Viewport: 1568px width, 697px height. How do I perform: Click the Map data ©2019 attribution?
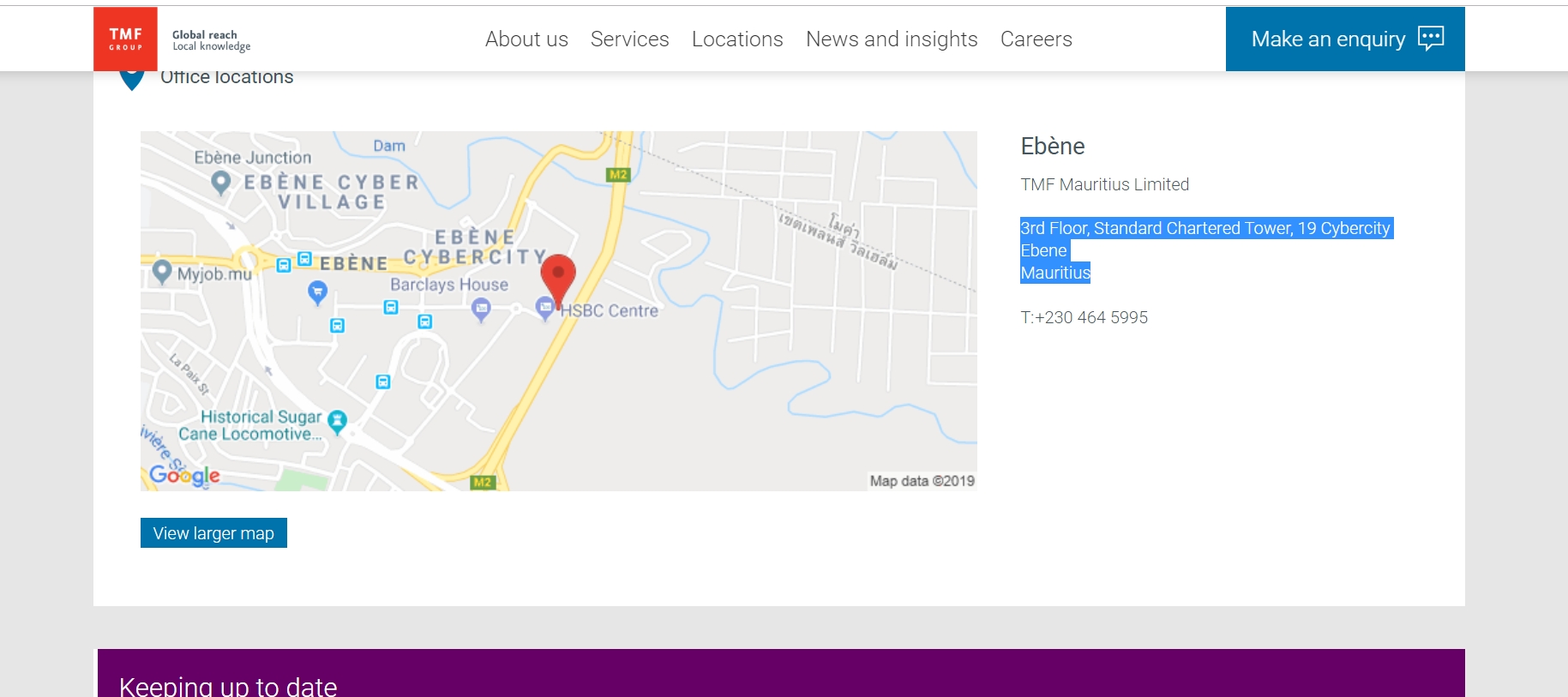click(922, 481)
